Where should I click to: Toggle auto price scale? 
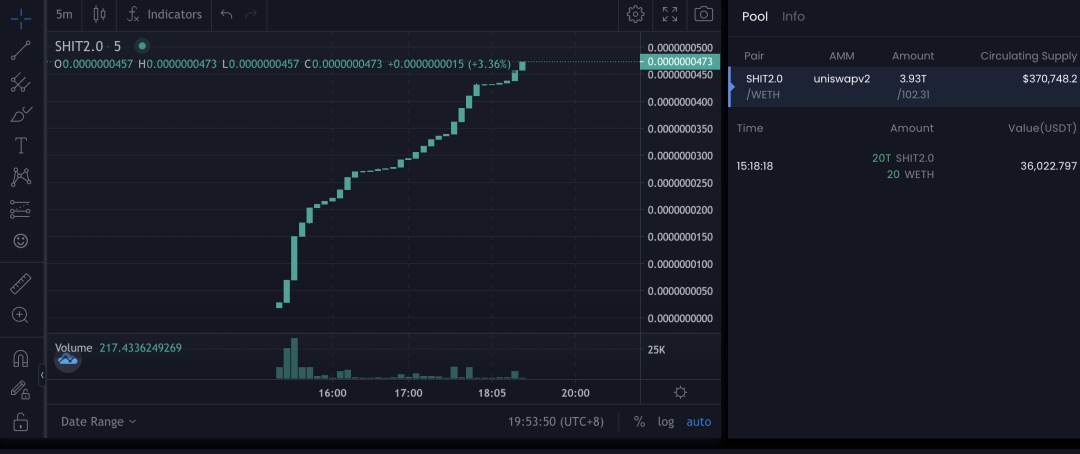click(x=698, y=422)
